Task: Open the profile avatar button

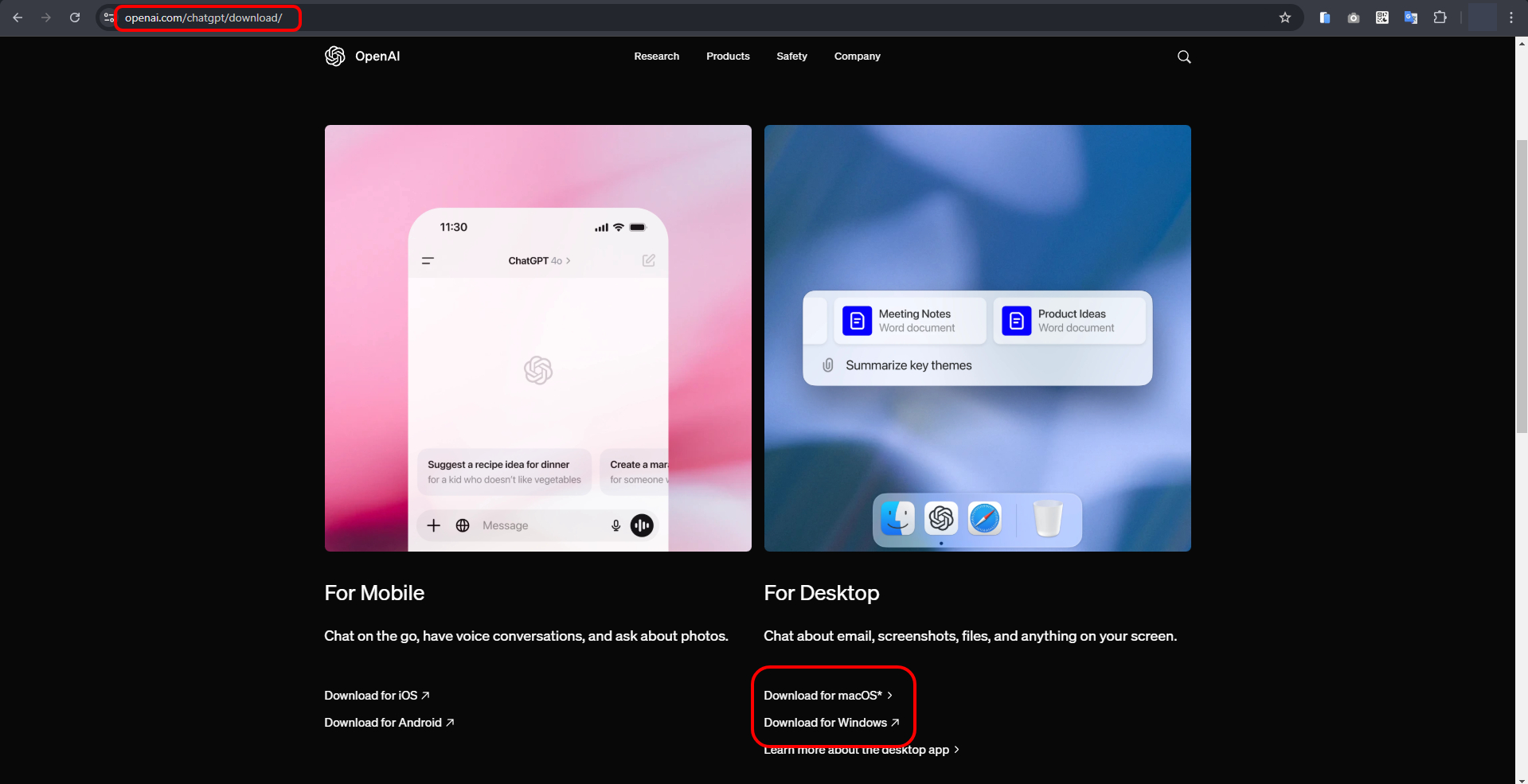Action: click(1483, 18)
